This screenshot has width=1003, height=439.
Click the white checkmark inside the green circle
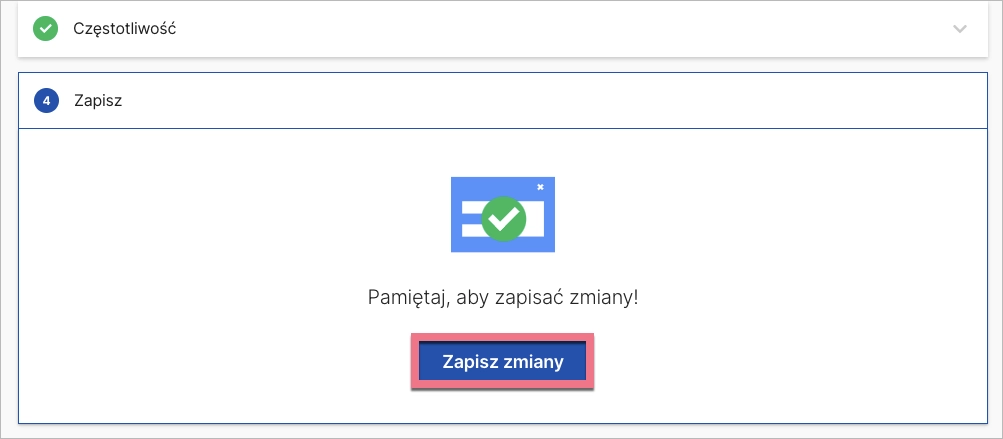(x=503, y=219)
